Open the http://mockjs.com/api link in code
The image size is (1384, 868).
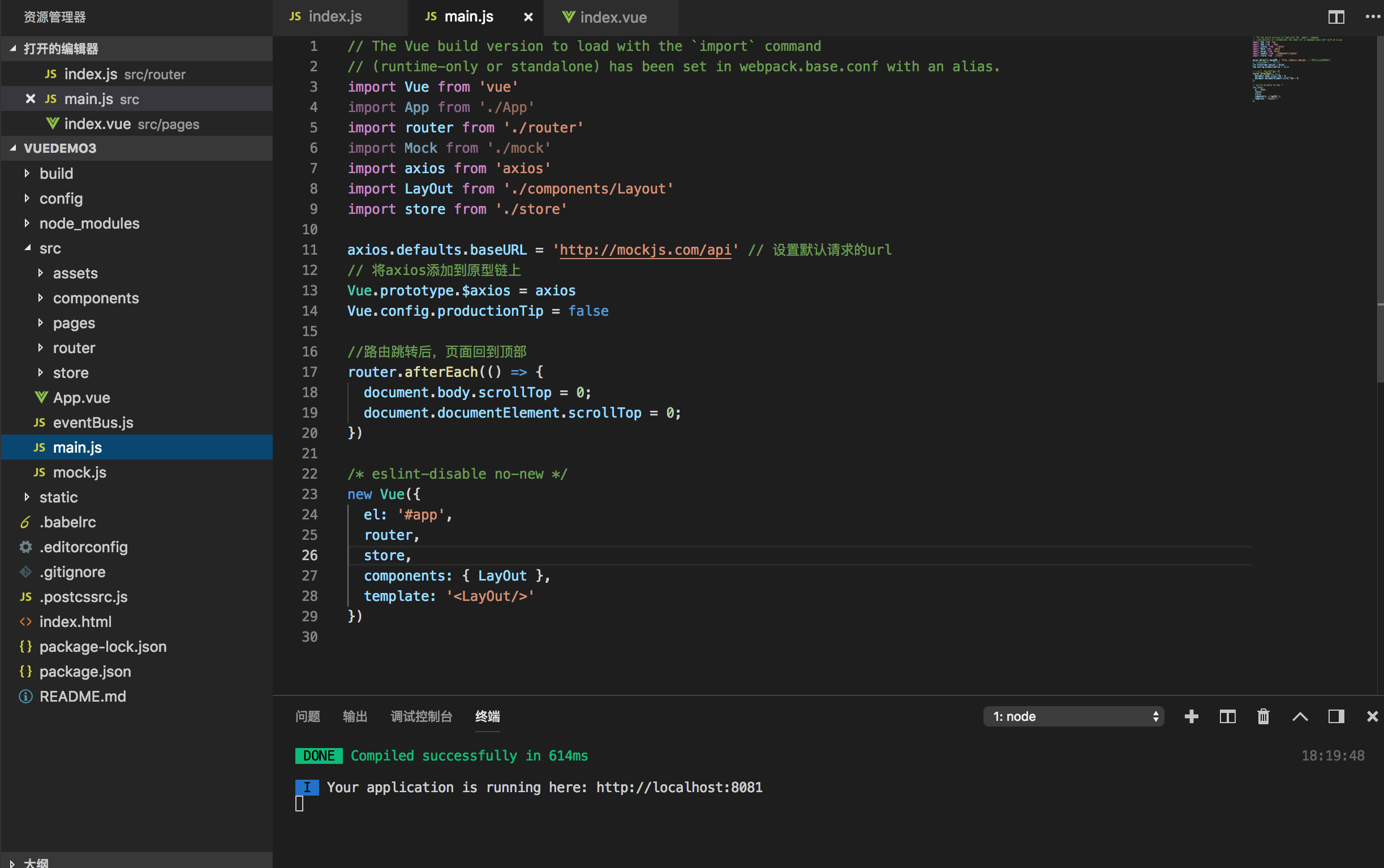(645, 250)
